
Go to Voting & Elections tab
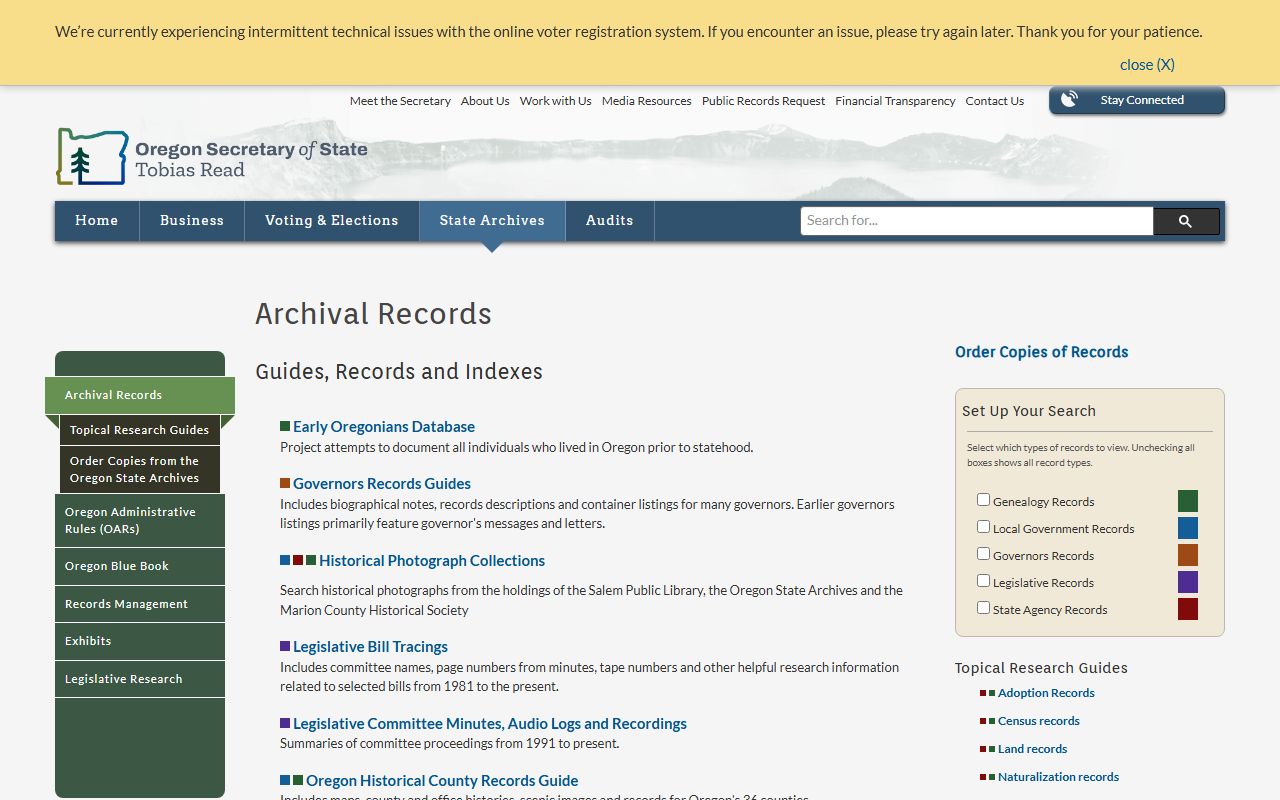click(332, 221)
